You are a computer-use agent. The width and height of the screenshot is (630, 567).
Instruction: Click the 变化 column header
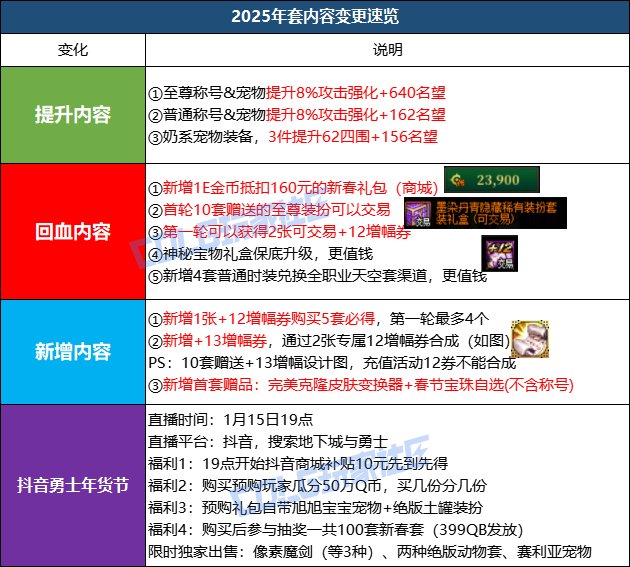click(x=73, y=50)
